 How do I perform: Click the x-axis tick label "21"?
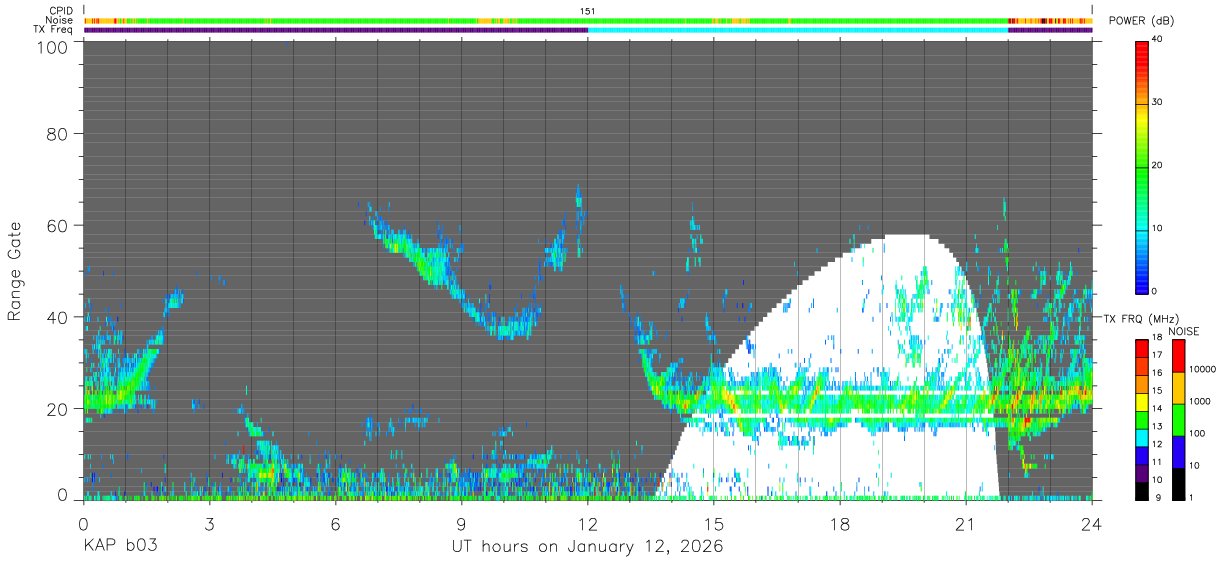click(966, 524)
